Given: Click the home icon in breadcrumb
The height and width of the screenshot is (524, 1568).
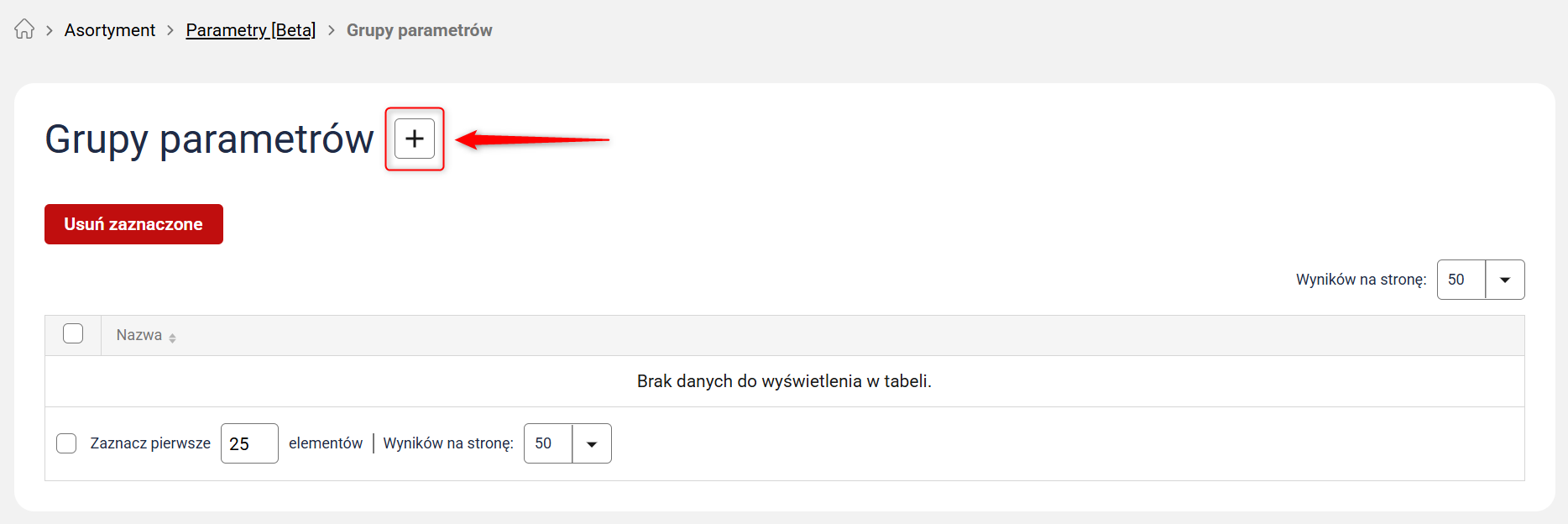Looking at the screenshot, I should coord(24,29).
